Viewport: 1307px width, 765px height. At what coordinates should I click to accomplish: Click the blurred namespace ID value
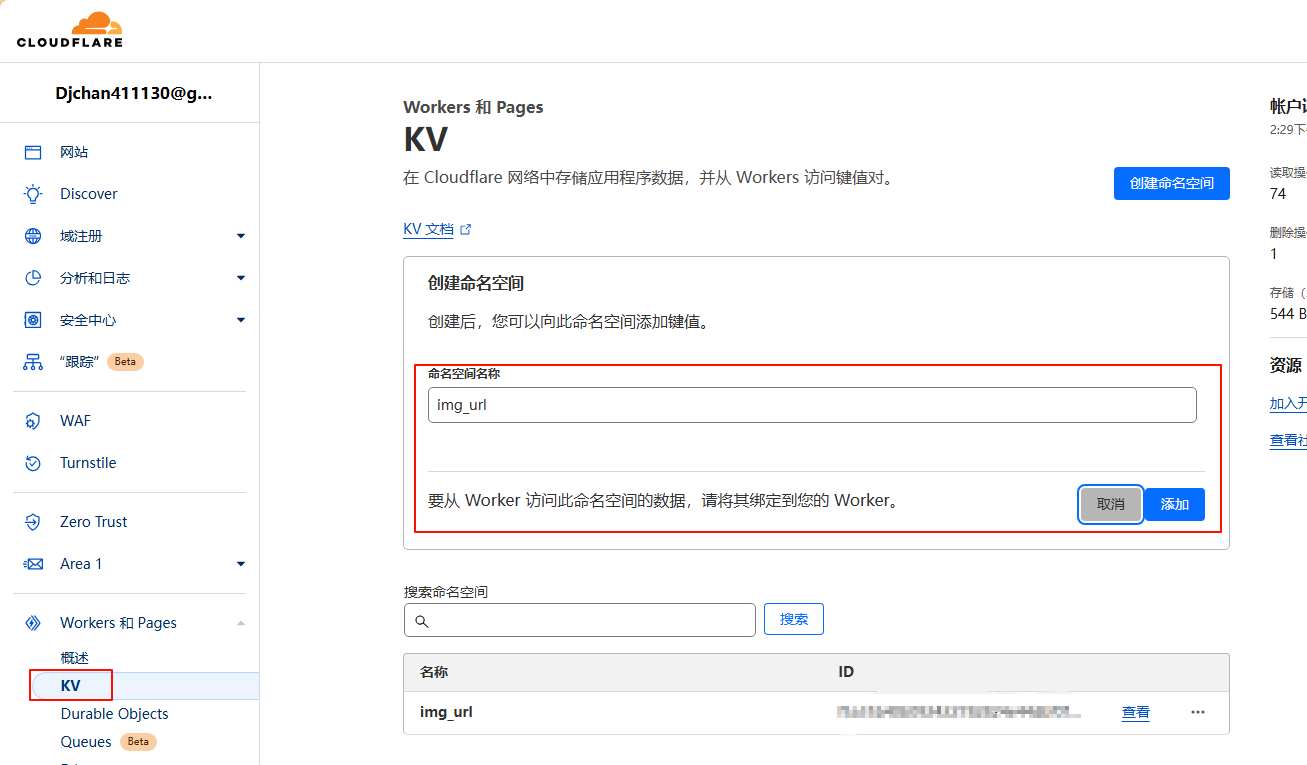point(960,713)
